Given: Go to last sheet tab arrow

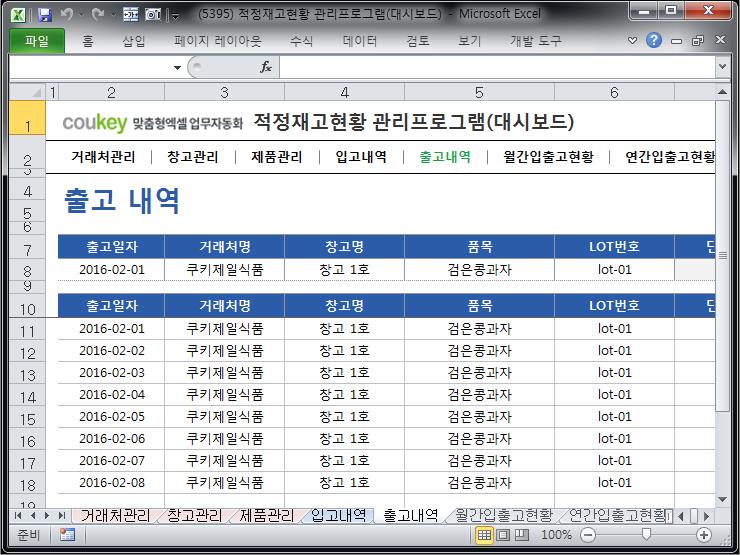Looking at the screenshot, I should [61, 515].
